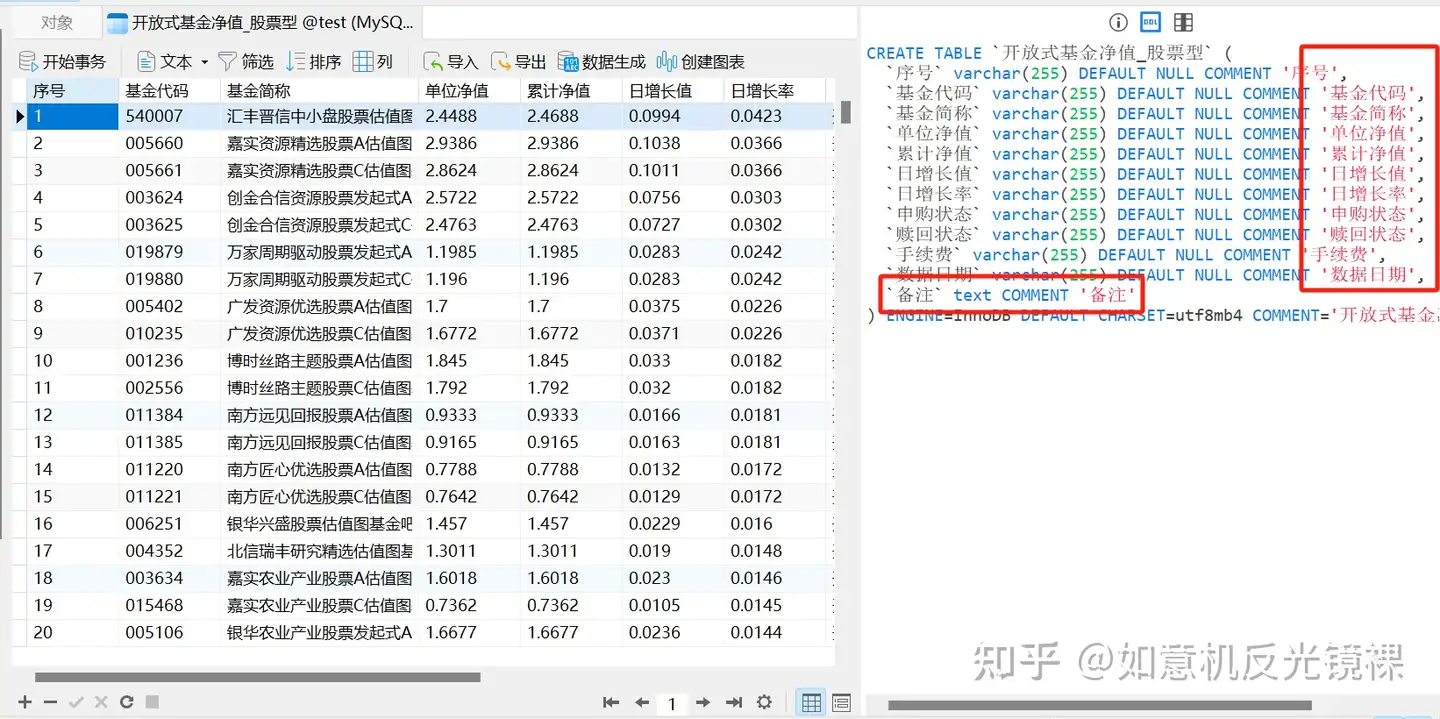Image resolution: width=1440 pixels, height=719 pixels.
Task: Click the 列 columns button
Action: pyautogui.click(x=373, y=62)
